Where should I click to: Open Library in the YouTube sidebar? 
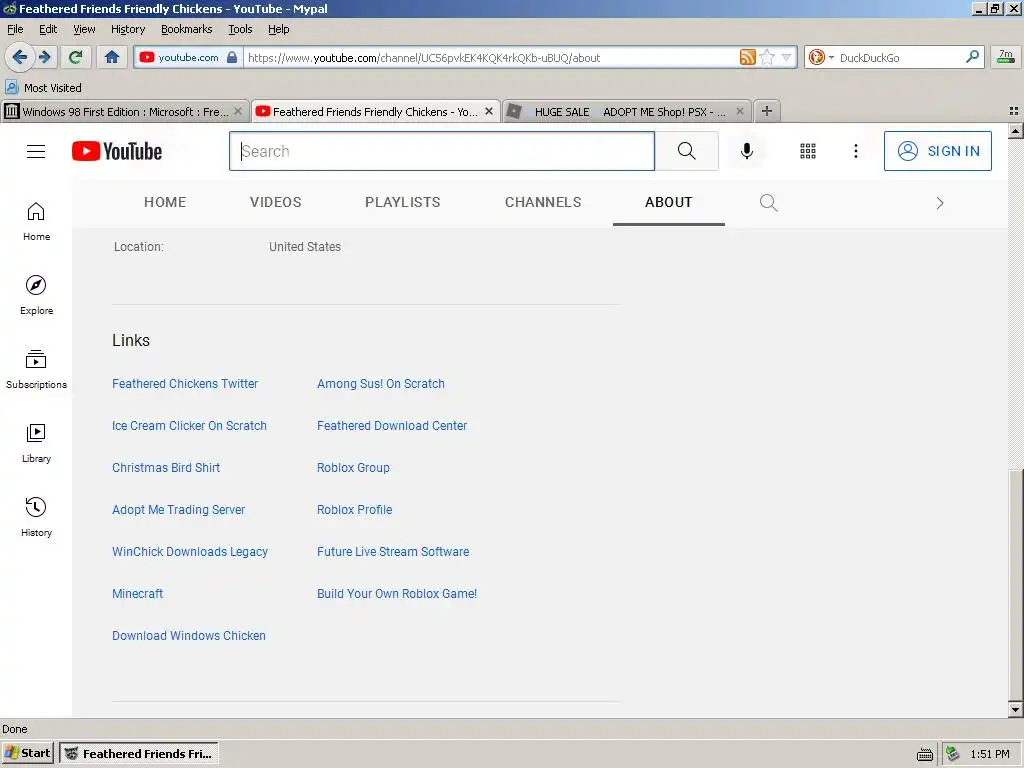36,443
